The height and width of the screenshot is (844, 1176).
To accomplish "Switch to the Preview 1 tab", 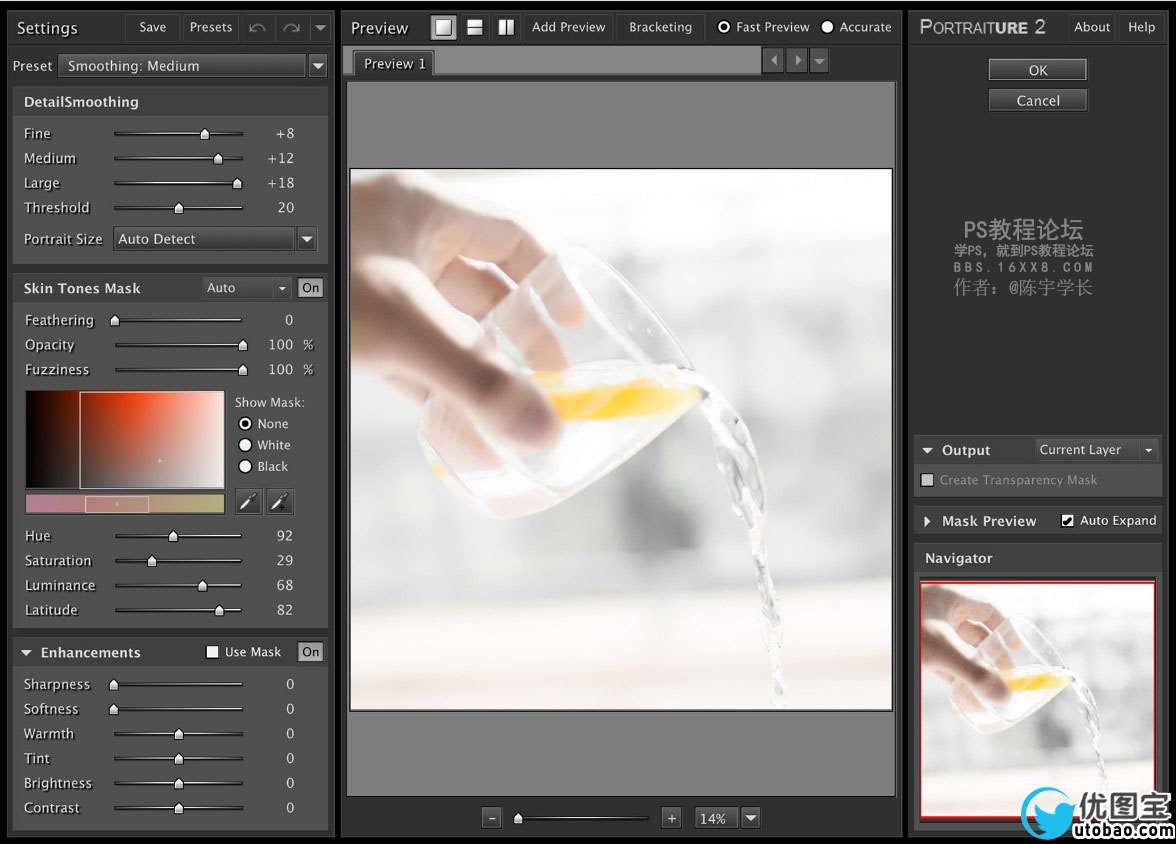I will (394, 64).
